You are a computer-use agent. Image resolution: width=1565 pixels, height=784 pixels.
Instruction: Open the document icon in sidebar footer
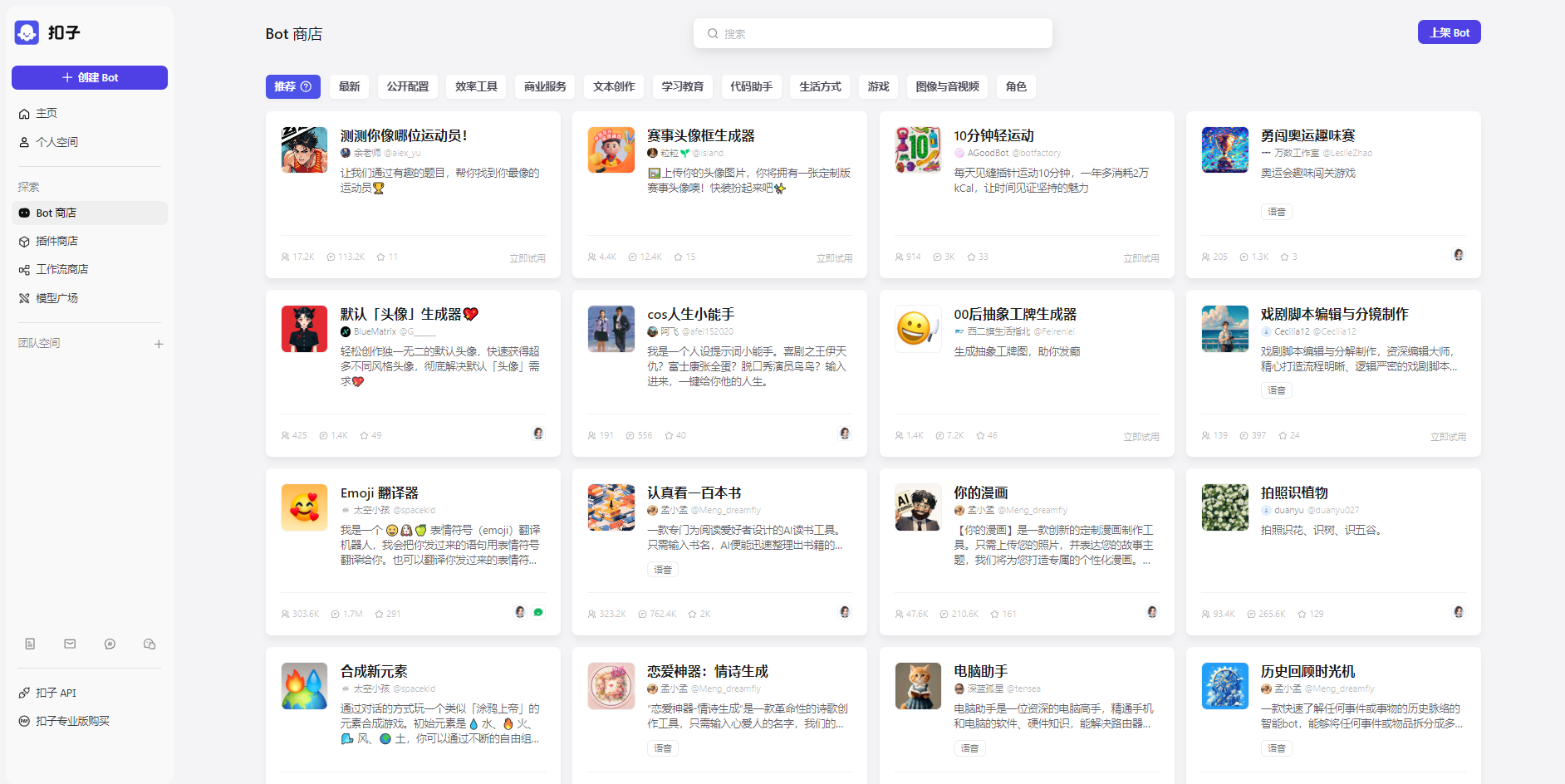[30, 644]
